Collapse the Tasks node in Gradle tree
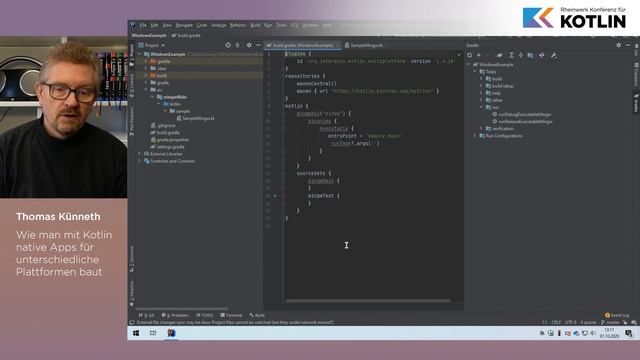This screenshot has width=640, height=360. [475, 71]
